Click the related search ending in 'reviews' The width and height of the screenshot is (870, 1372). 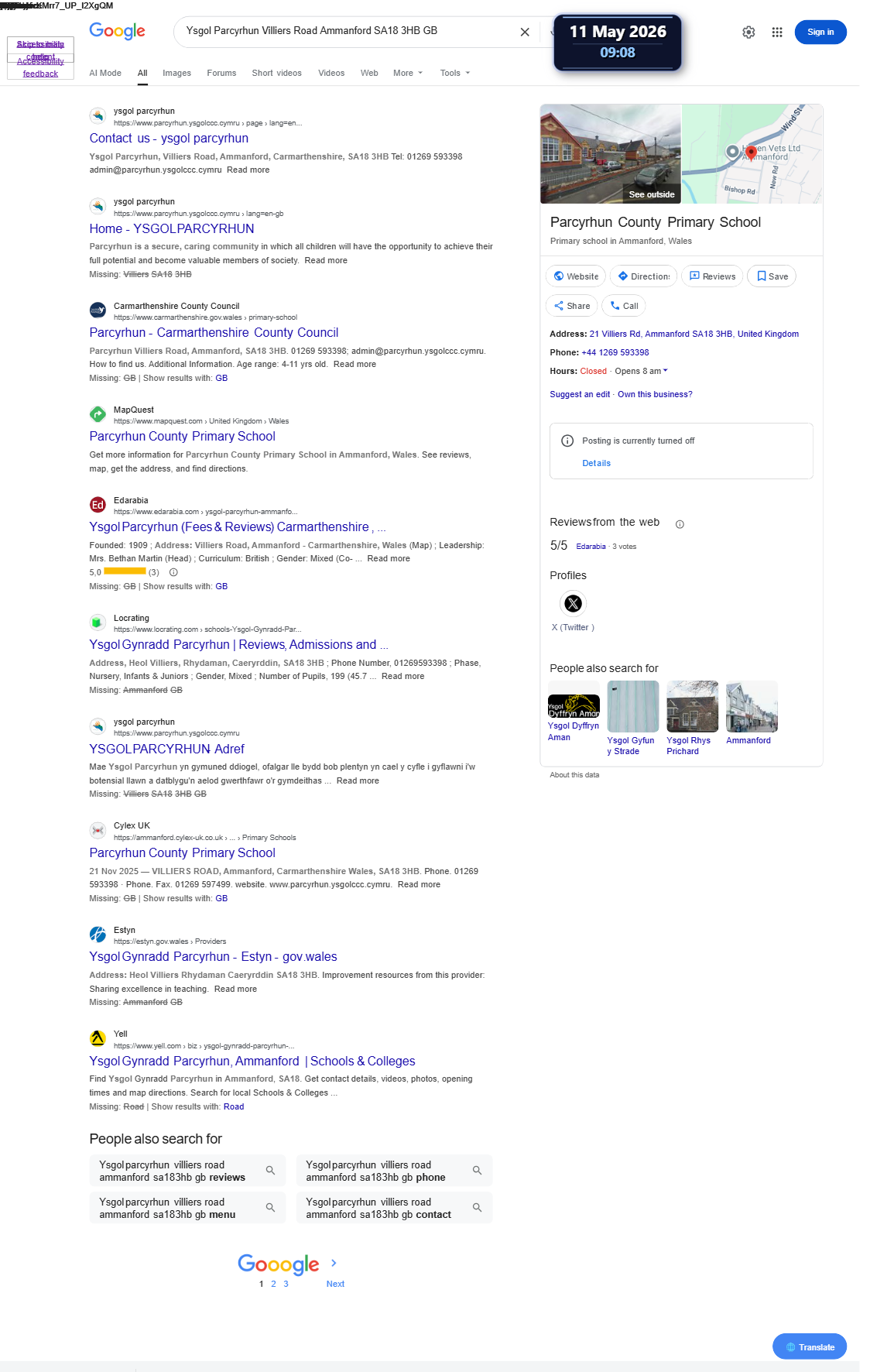coord(187,1171)
